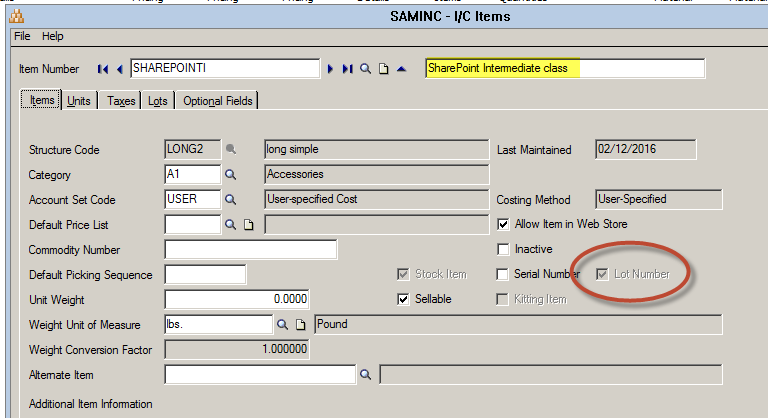Image resolution: width=768 pixels, height=418 pixels.
Task: Click the Costing Method value User-Specified
Action: point(659,199)
